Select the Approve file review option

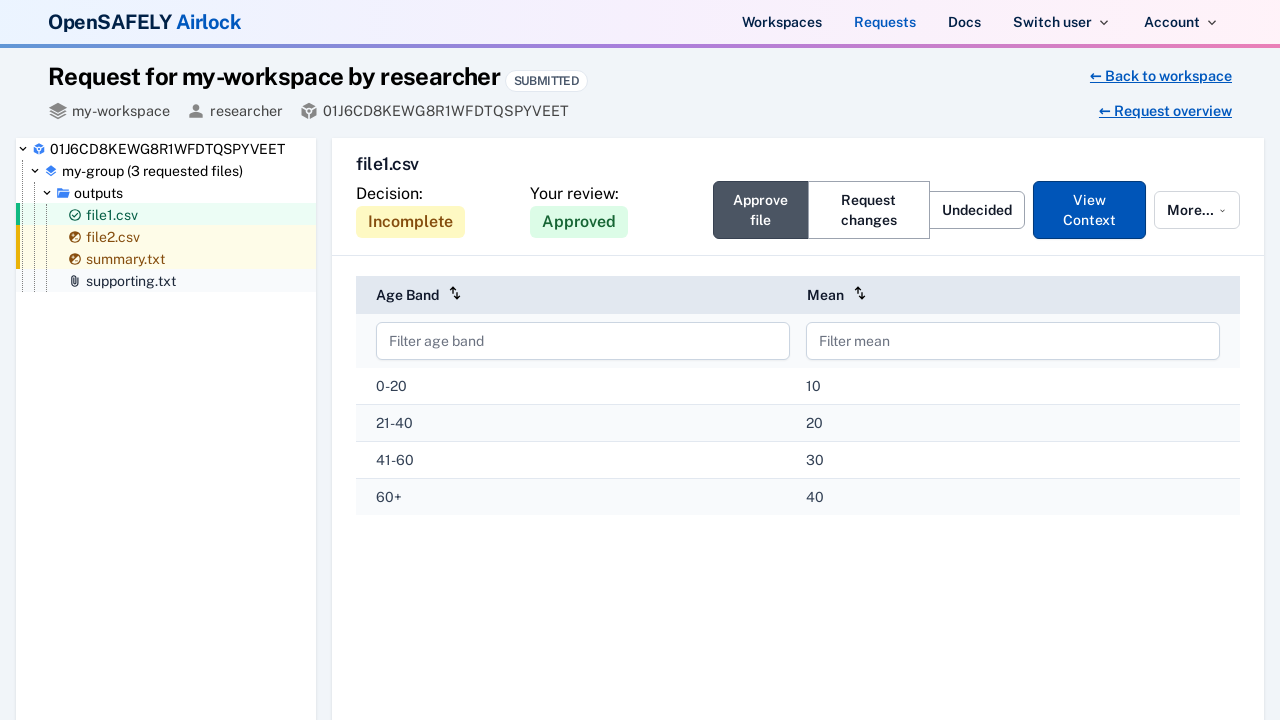pyautogui.click(x=760, y=210)
